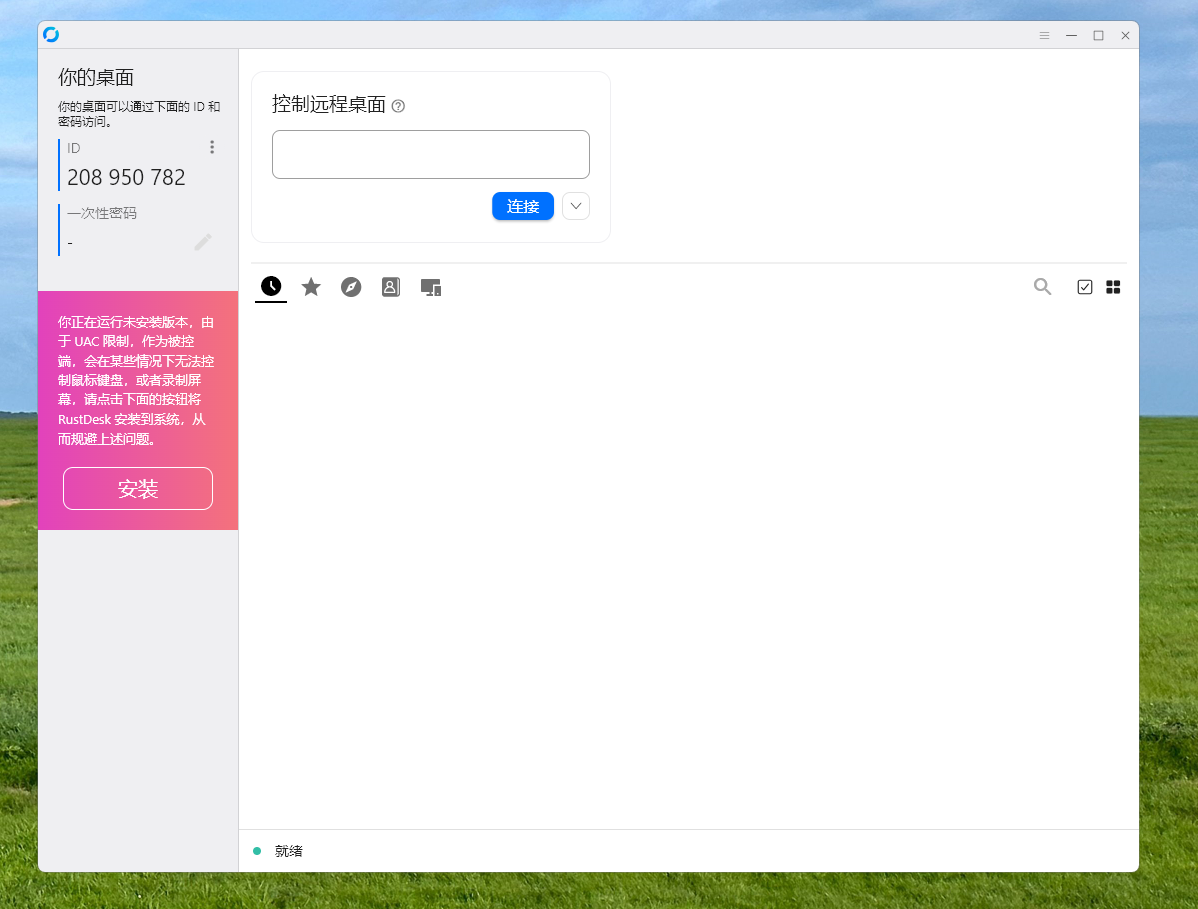Click the pencil to edit one-time password
The width and height of the screenshot is (1198, 909).
tap(203, 240)
